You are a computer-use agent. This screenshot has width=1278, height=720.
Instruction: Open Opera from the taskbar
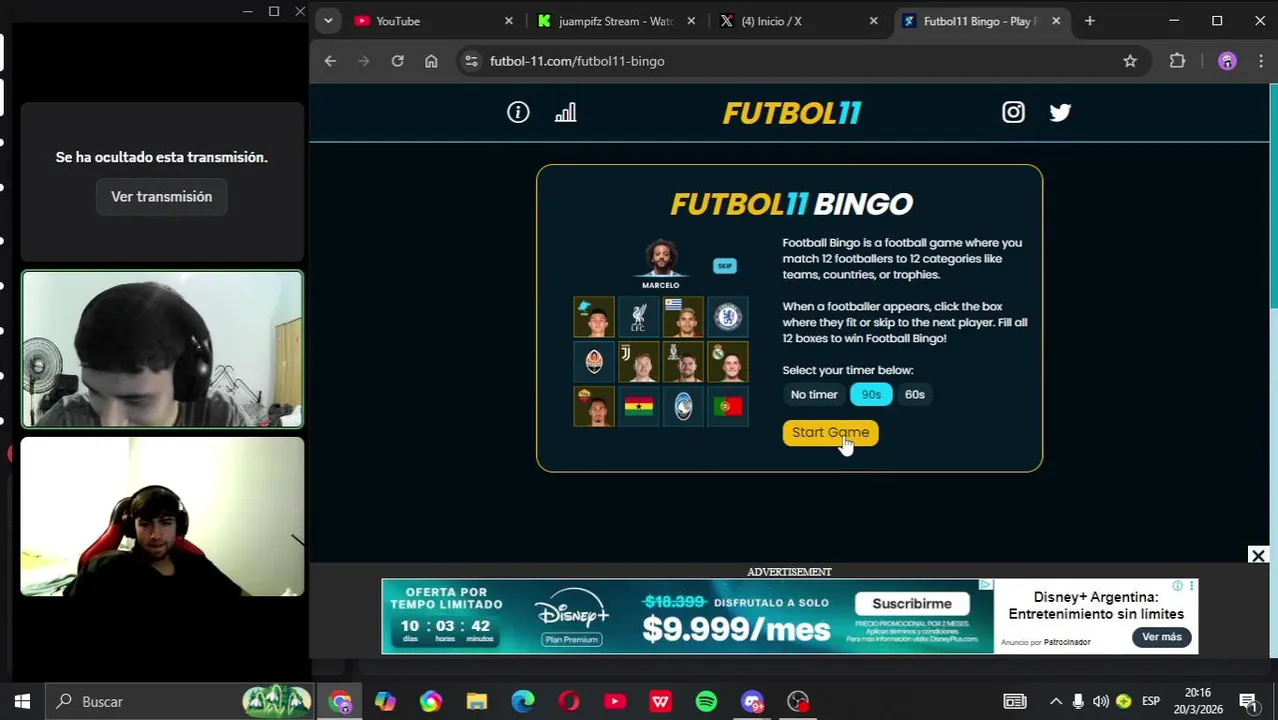tap(568, 701)
